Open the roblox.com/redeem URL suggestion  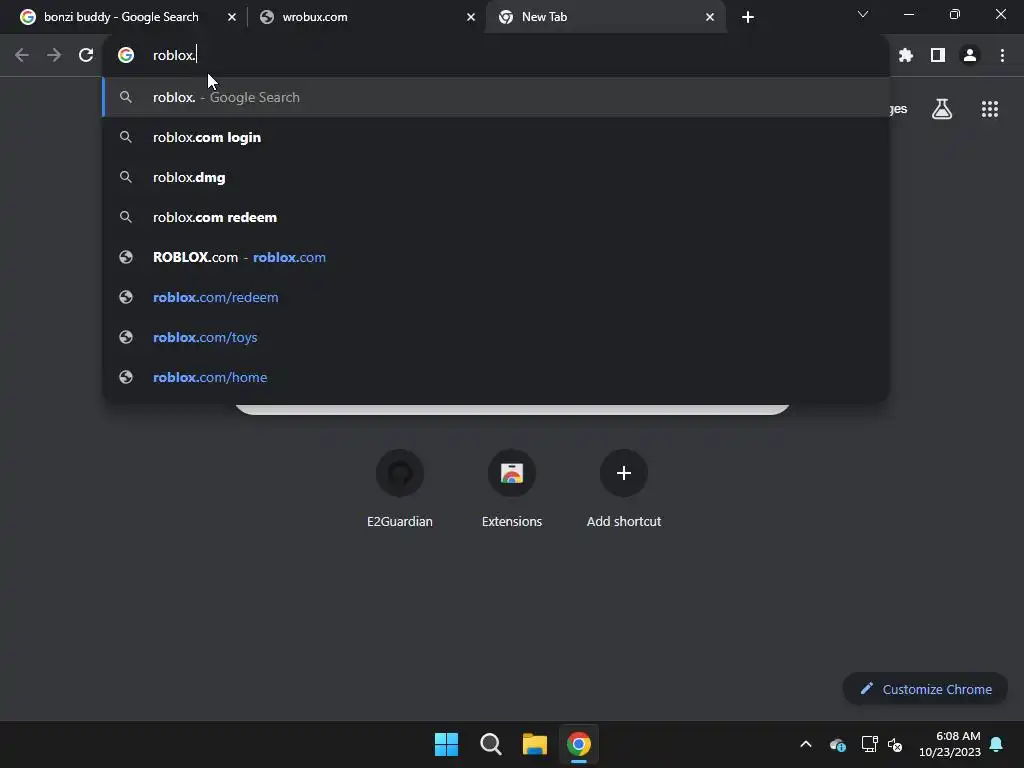496,297
